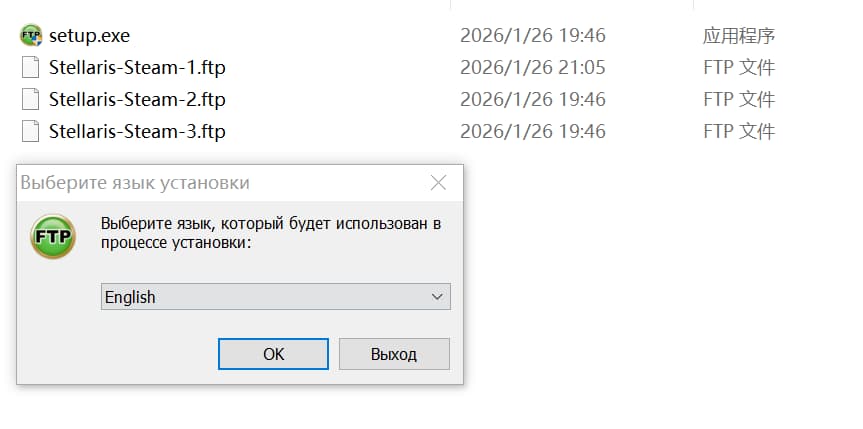Screen dimensions: 863x429
Task: Select the Stellaris-Steam-1.ftp file icon
Action: click(x=31, y=68)
